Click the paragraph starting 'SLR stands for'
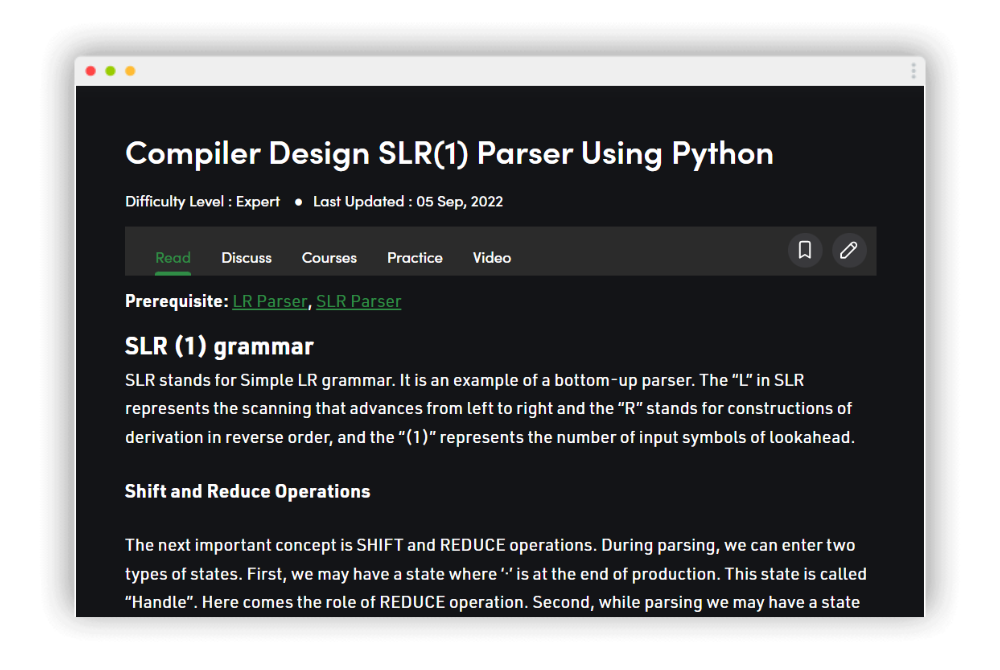The height and width of the screenshot is (670, 1000). point(490,409)
